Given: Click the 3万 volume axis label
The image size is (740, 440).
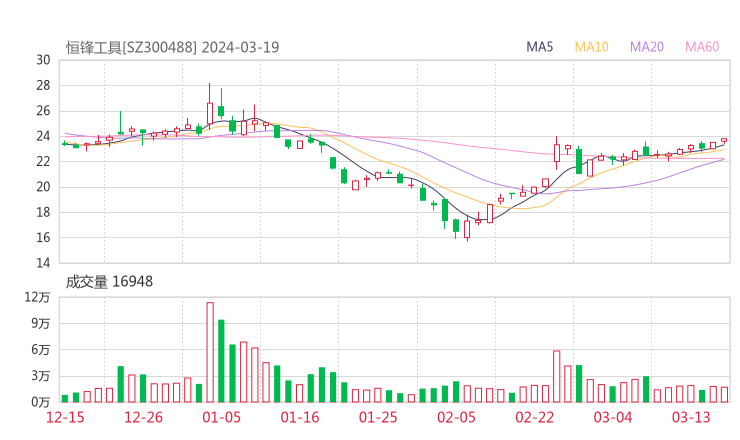Looking at the screenshot, I should (41, 376).
